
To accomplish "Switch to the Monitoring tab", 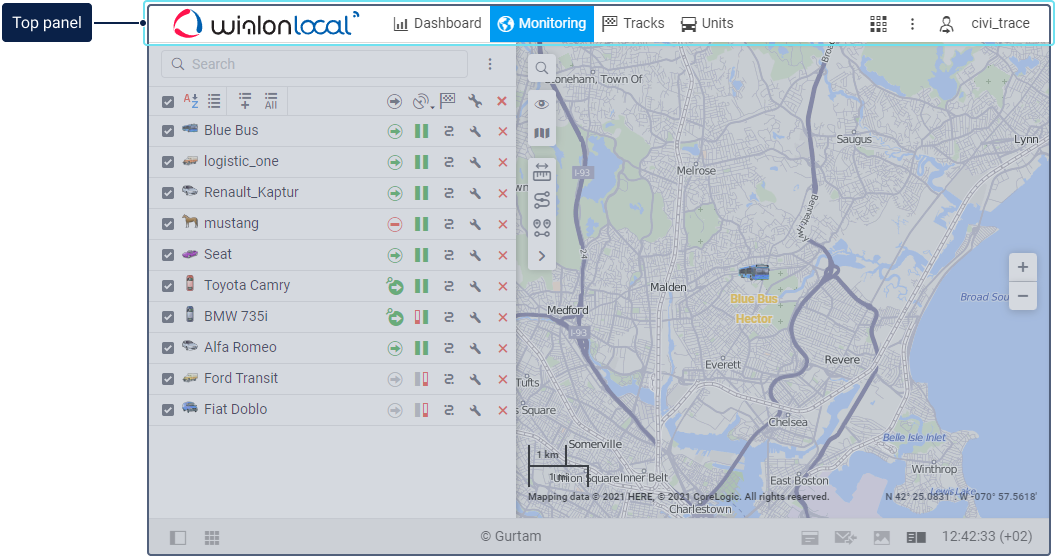I will pyautogui.click(x=542, y=24).
